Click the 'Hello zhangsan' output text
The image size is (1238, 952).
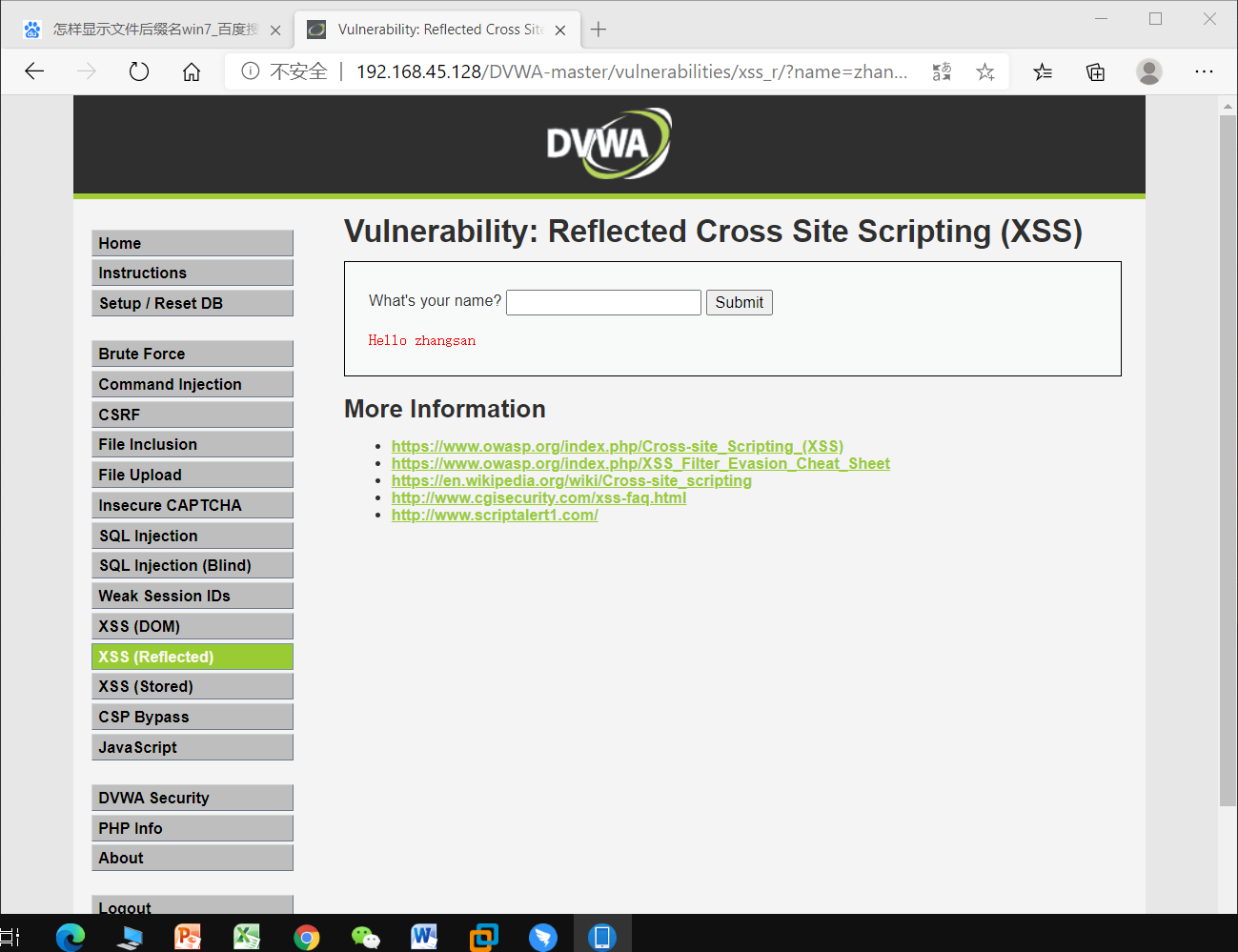[x=422, y=340]
